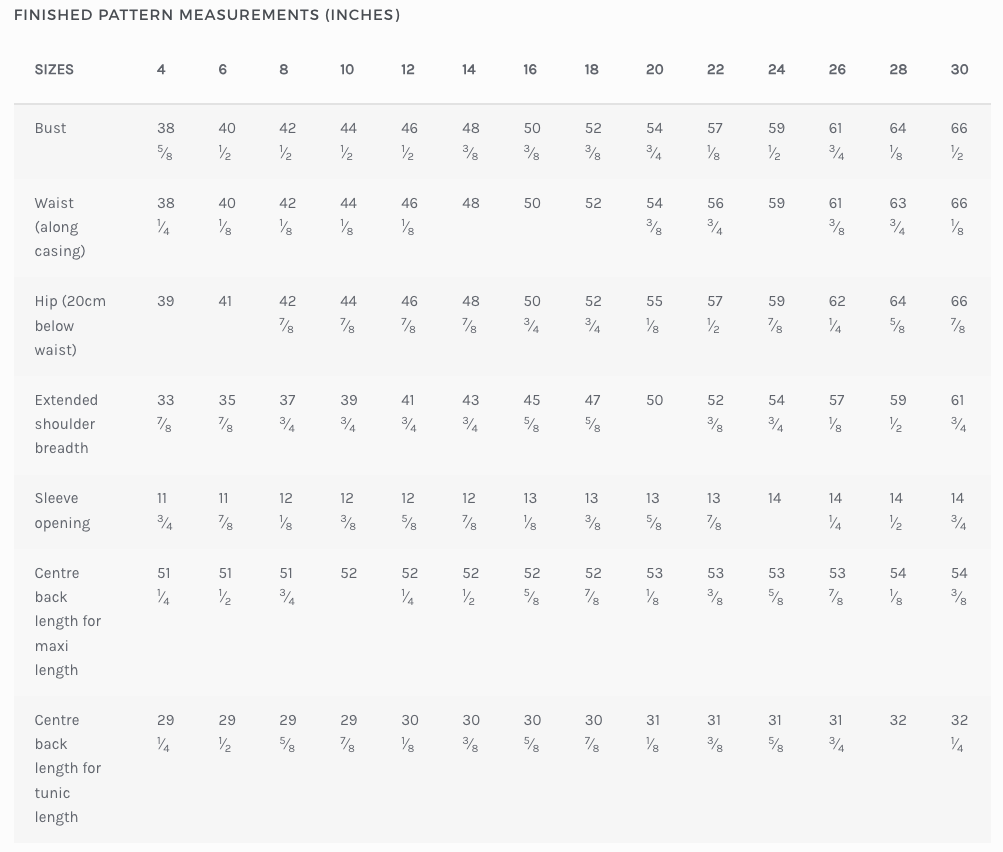The width and height of the screenshot is (1003, 852).
Task: Click the Waist (along casing) label
Action: click(59, 227)
